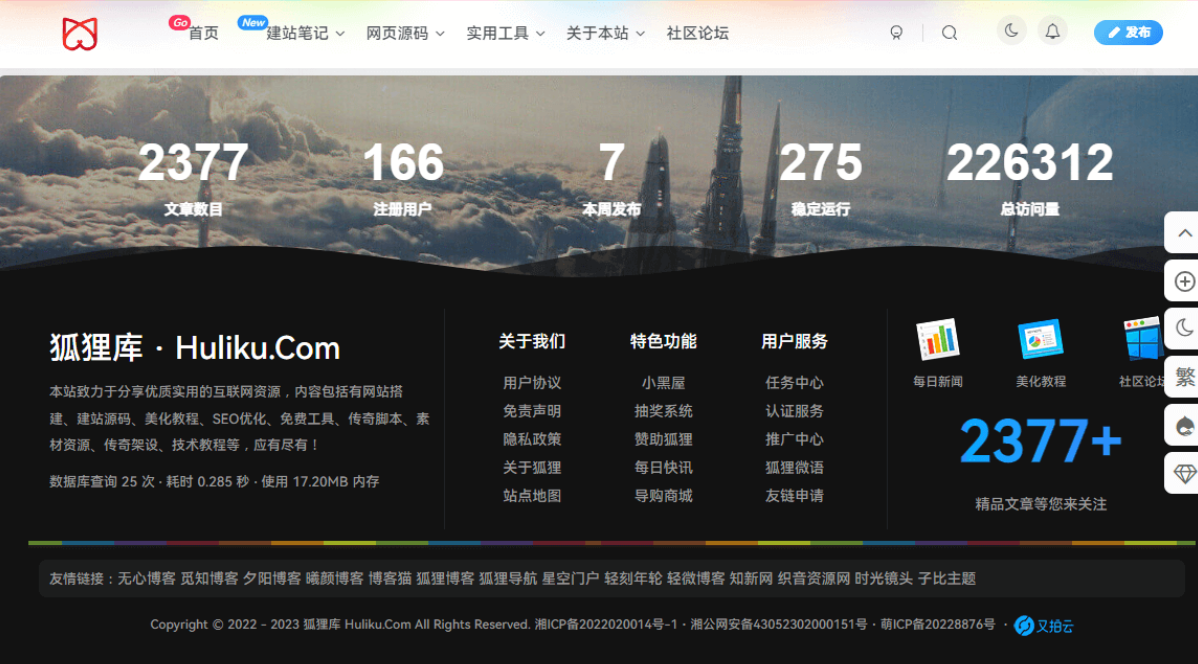Visit friend link 夕阳博客

[x=272, y=578]
